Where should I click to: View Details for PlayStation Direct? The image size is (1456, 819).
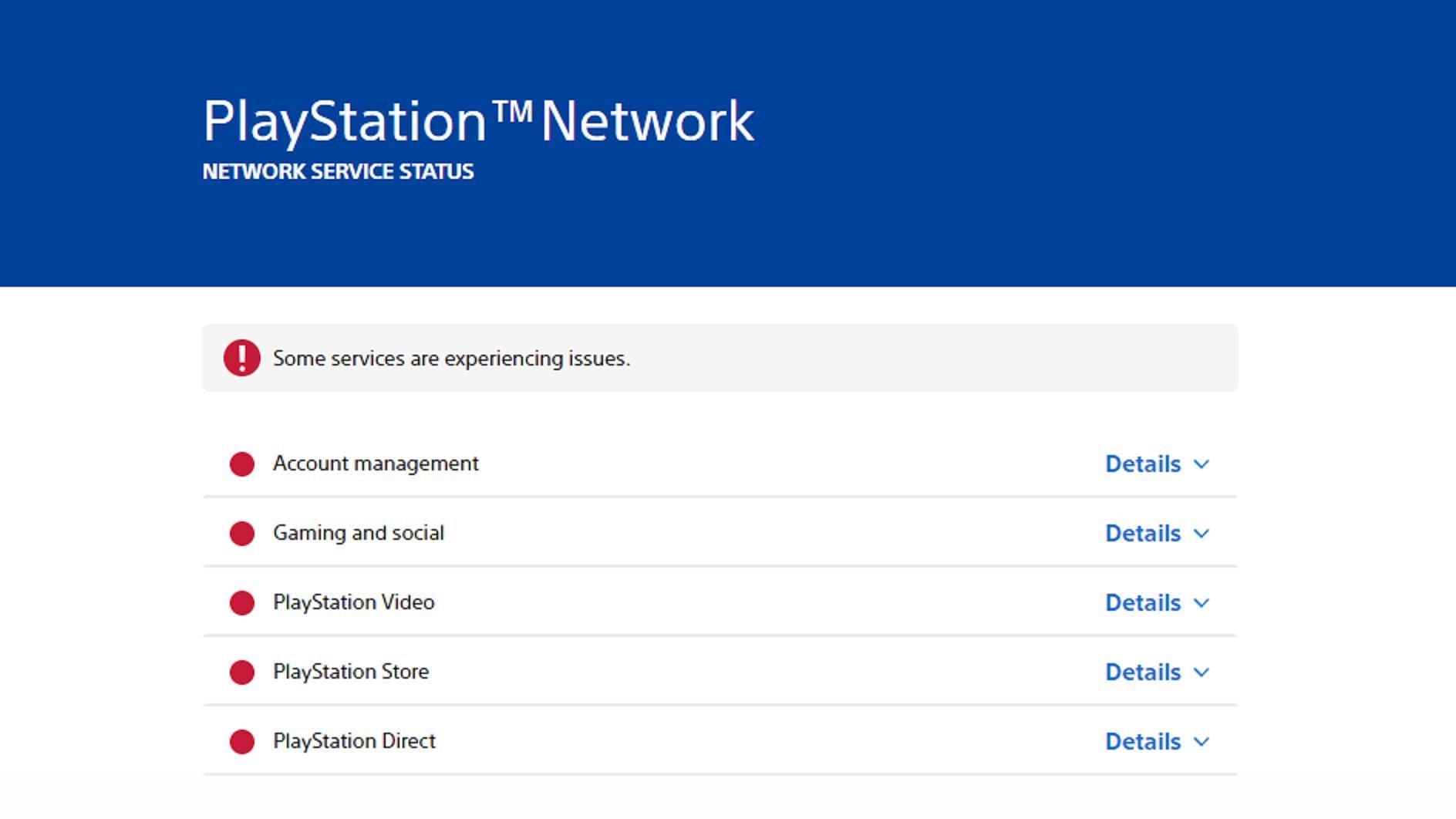[x=1143, y=742]
